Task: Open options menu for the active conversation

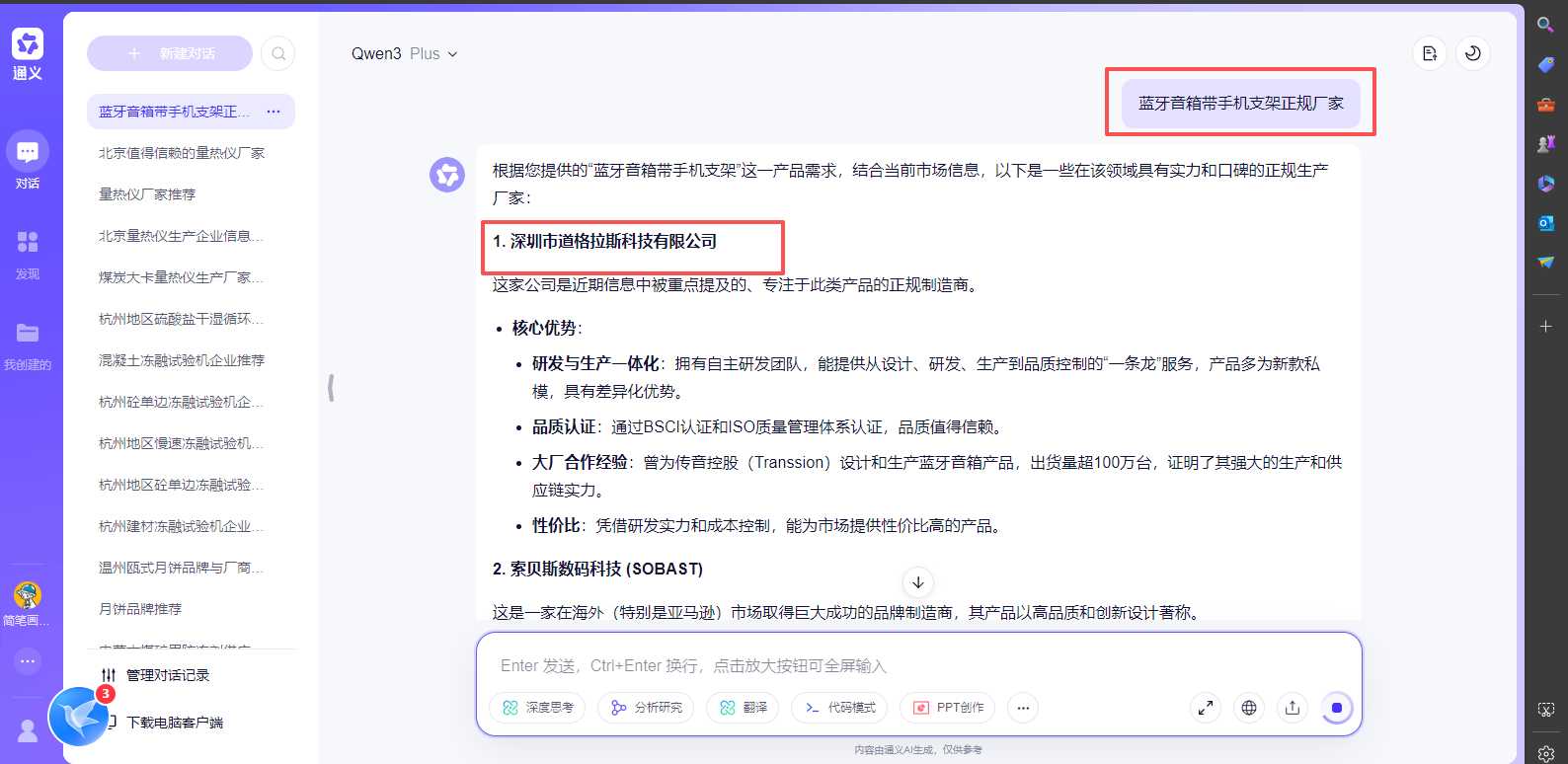Action: click(274, 112)
